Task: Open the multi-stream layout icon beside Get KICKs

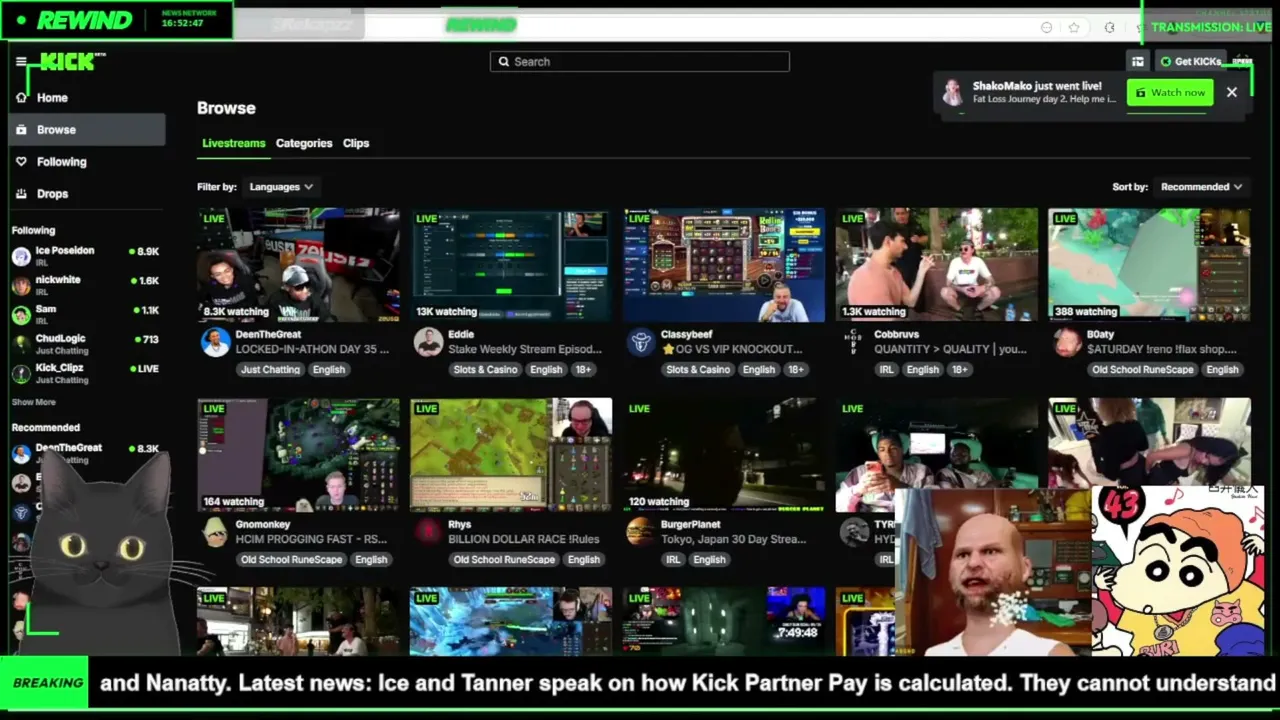Action: tap(1137, 62)
